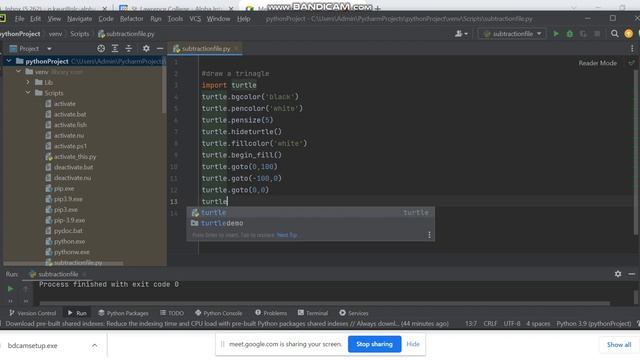Screen dimensions: 640x360
Task: Open Python Packages tool window
Action: pos(123,313)
